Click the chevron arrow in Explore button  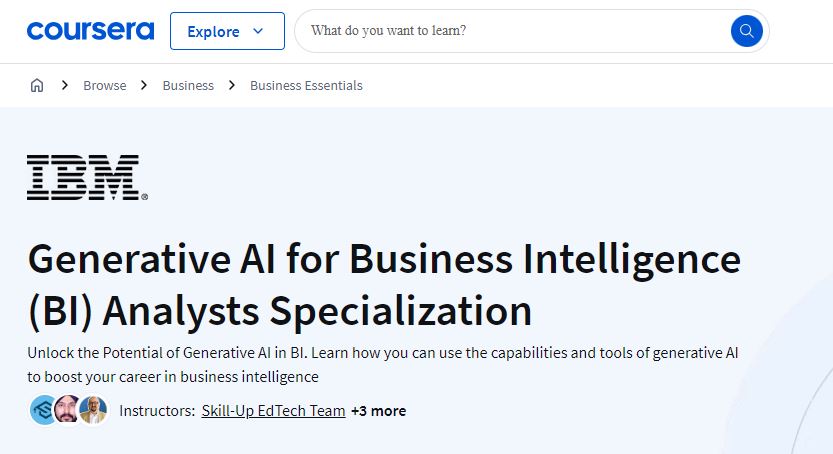(x=258, y=31)
